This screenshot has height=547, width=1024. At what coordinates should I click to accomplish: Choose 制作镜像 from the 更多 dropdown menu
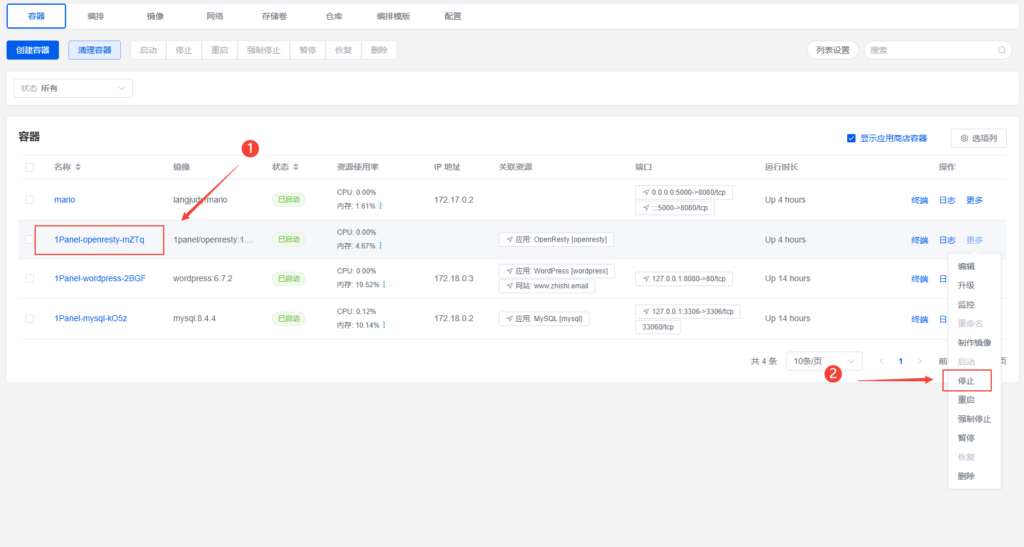(974, 343)
